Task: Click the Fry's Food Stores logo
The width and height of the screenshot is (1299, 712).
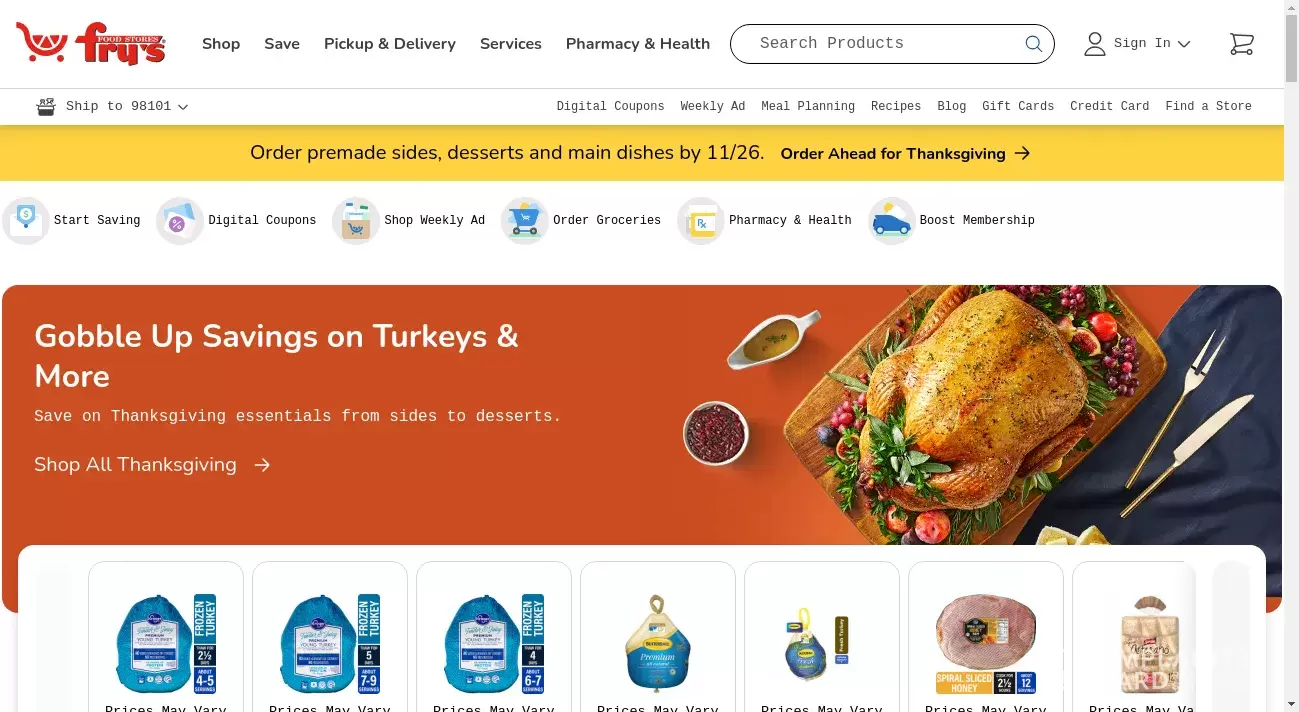Action: click(90, 44)
